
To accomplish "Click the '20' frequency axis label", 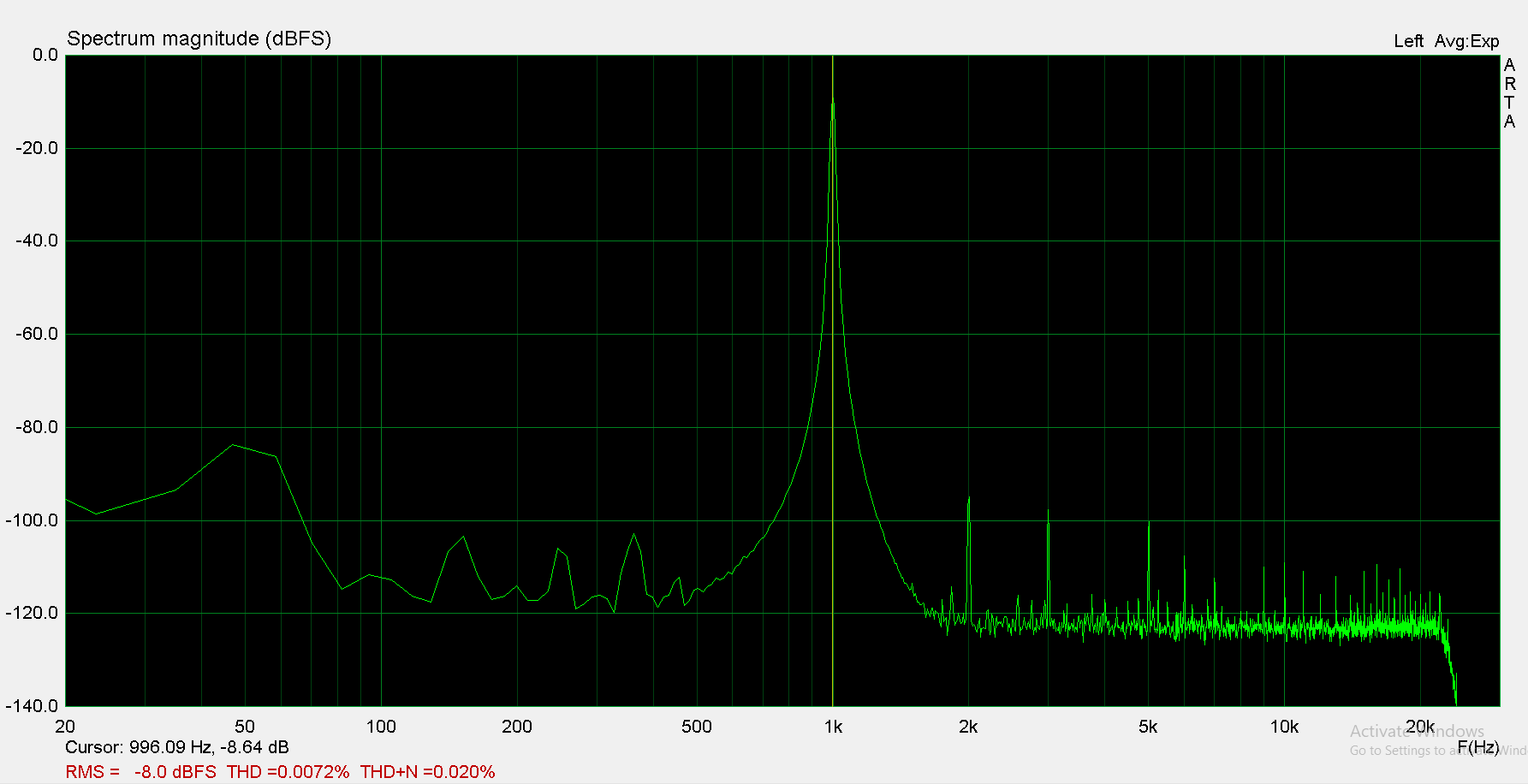I will [65, 727].
